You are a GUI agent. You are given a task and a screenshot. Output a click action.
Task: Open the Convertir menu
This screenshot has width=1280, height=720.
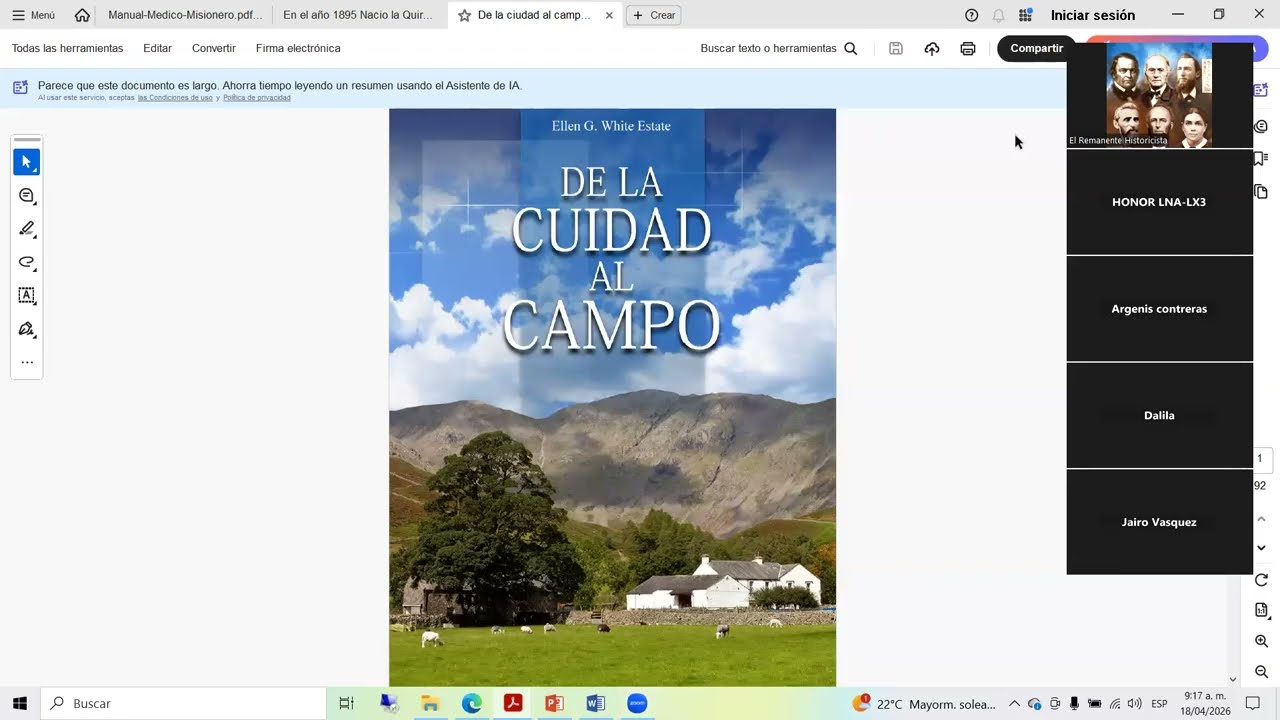[214, 48]
